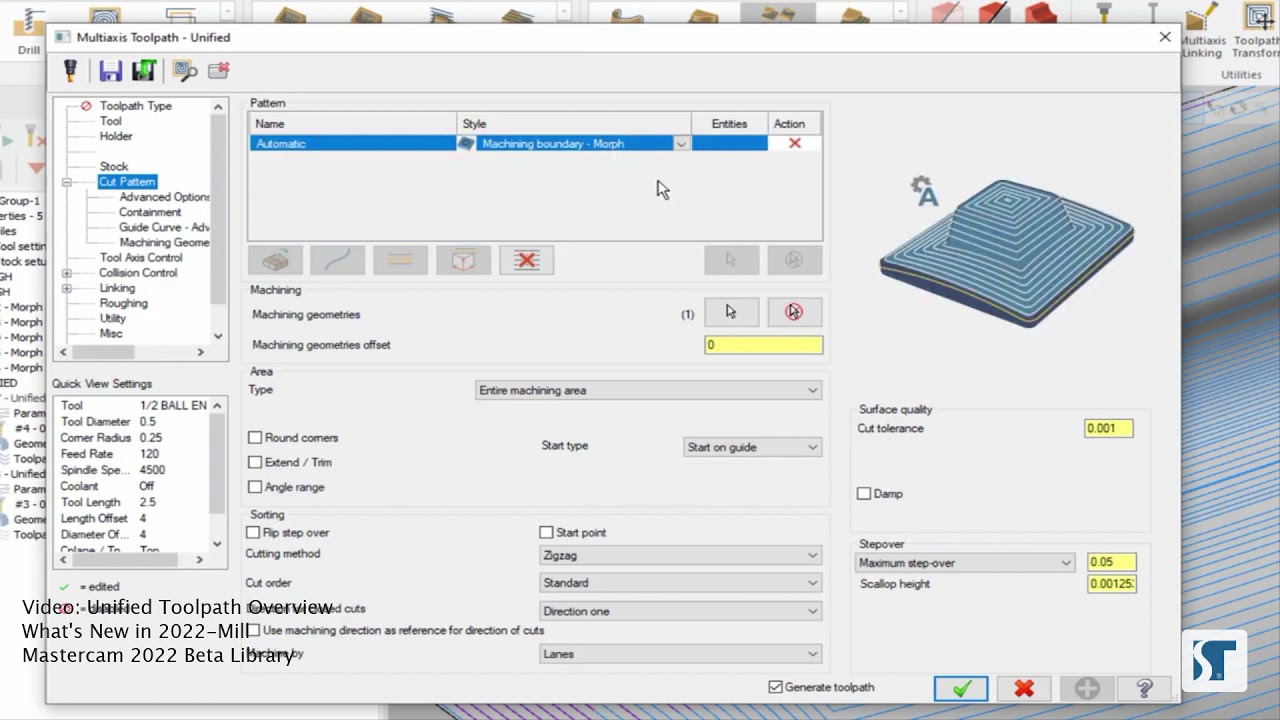Viewport: 1280px width, 720px height.
Task: Enable the Extend / Trim checkbox
Action: pyautogui.click(x=255, y=462)
